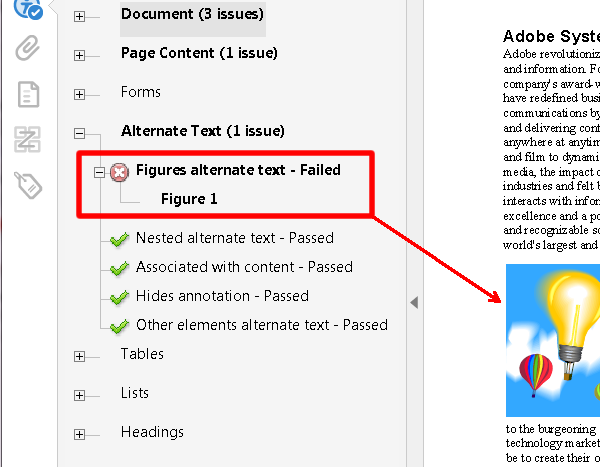Open the Order panel icon
The width and height of the screenshot is (600, 467).
(x=27, y=139)
